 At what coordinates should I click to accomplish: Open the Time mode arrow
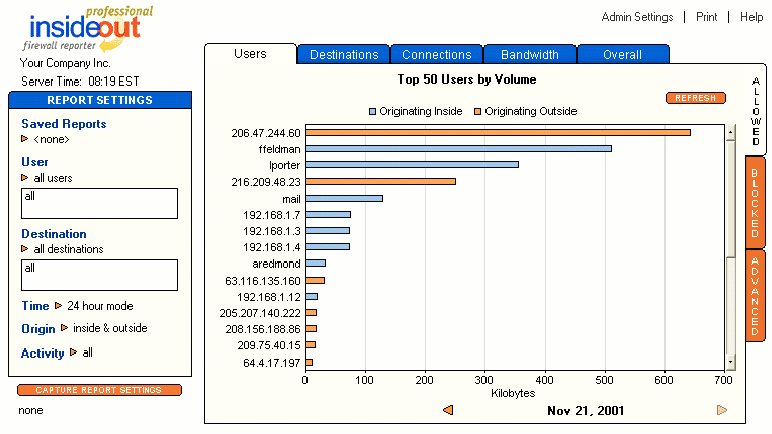pyautogui.click(x=59, y=306)
